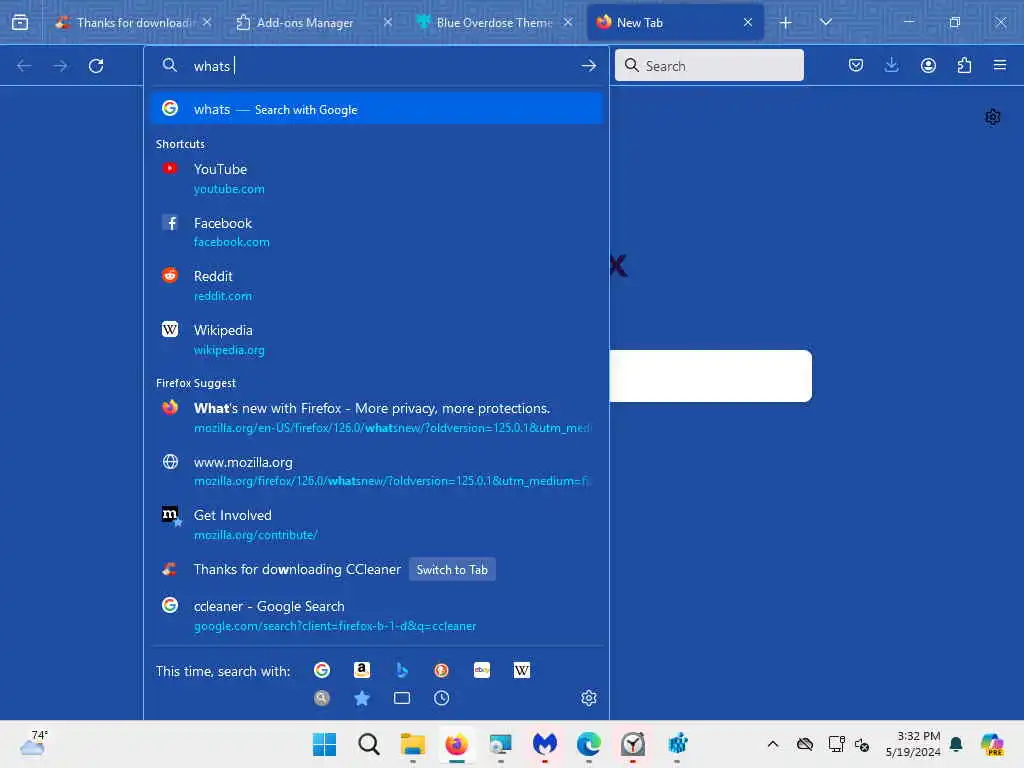Close the Thanks for downloading tab
This screenshot has height=768, width=1024.
pyautogui.click(x=207, y=23)
